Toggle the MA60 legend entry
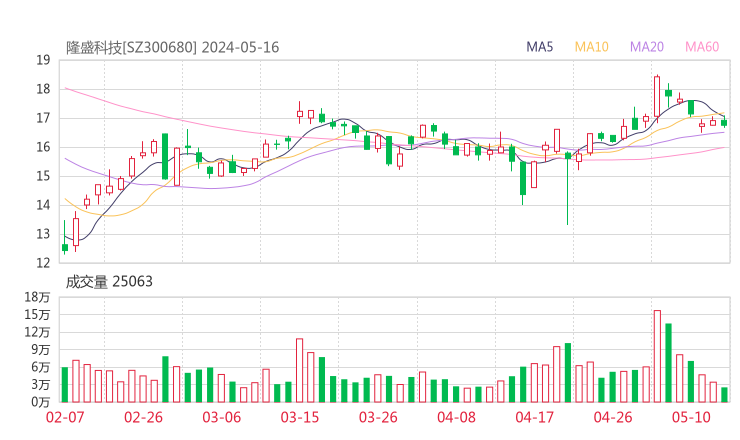 coord(702,47)
